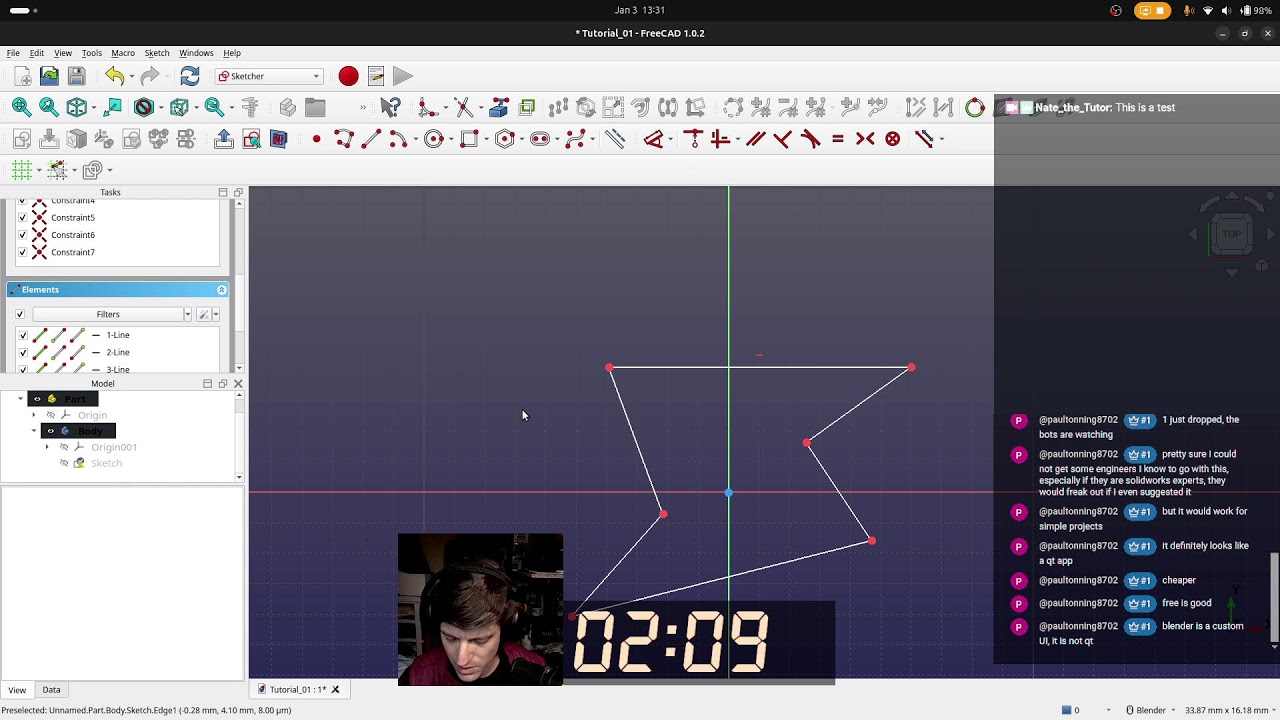Uncheck the Constraint5 checkbox

point(23,217)
